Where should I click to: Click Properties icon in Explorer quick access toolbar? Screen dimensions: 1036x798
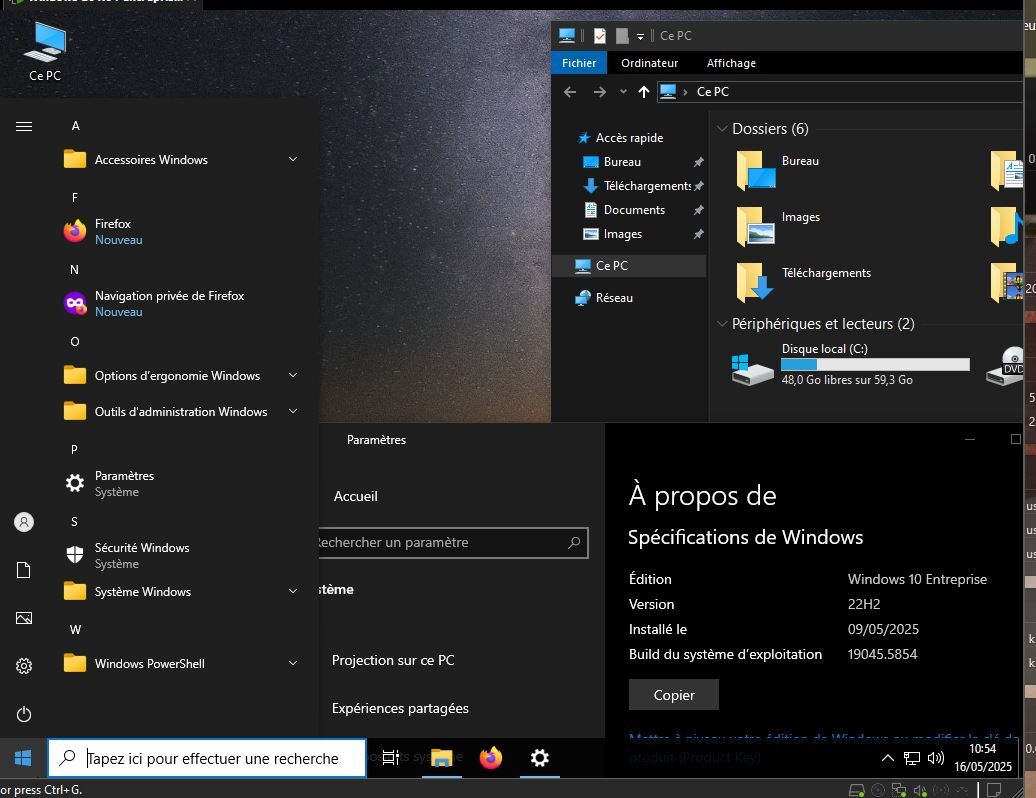(x=600, y=36)
